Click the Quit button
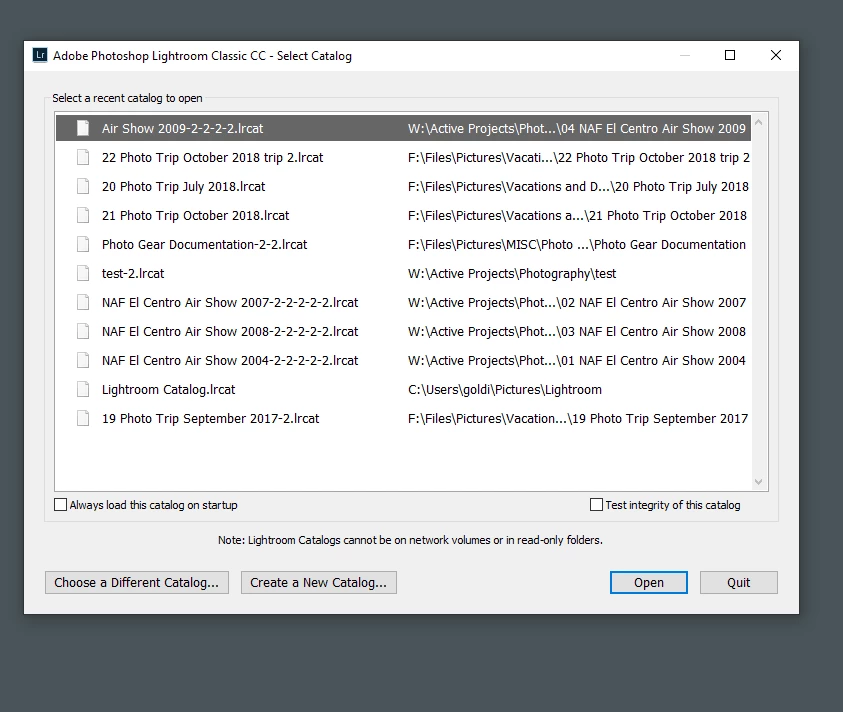 pos(738,582)
